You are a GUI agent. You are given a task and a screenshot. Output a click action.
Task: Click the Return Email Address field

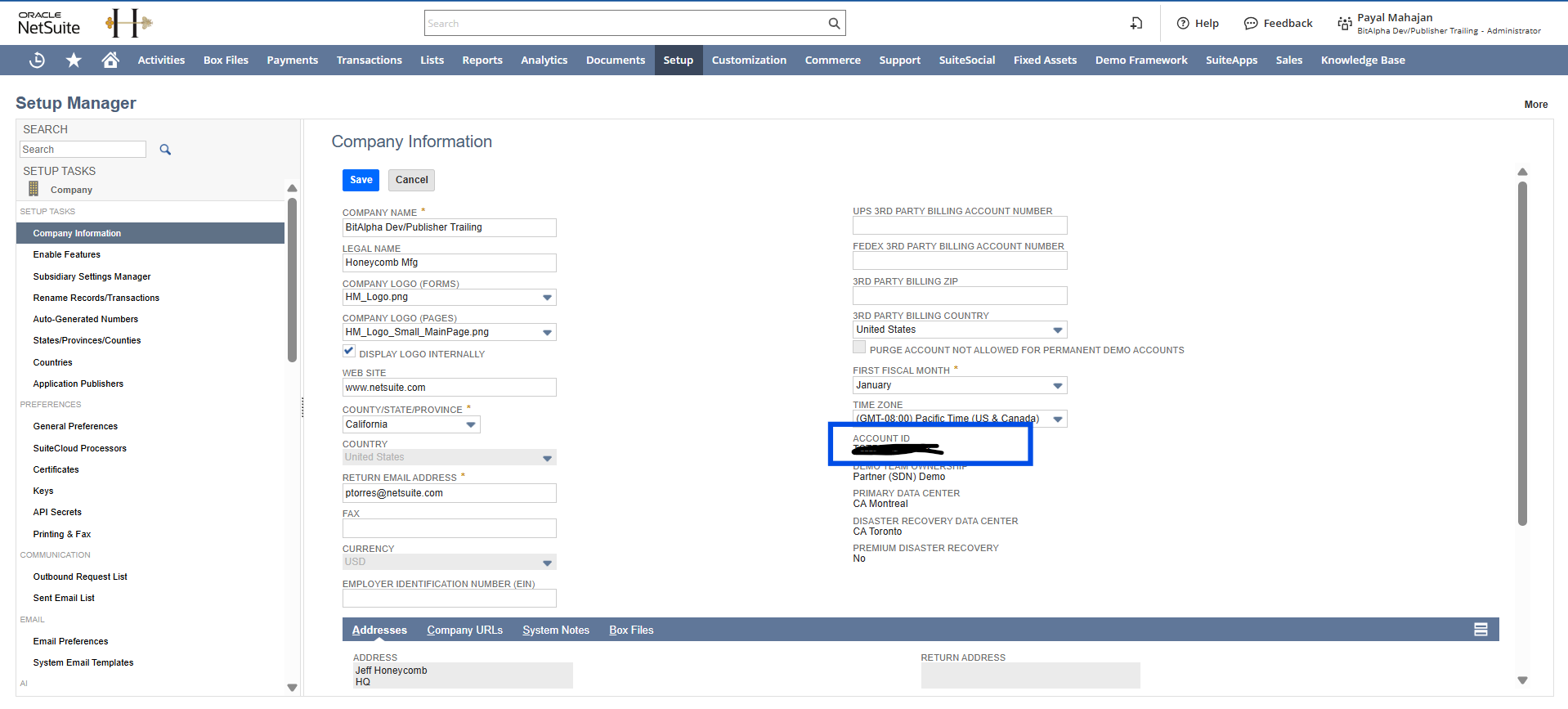pyautogui.click(x=449, y=493)
